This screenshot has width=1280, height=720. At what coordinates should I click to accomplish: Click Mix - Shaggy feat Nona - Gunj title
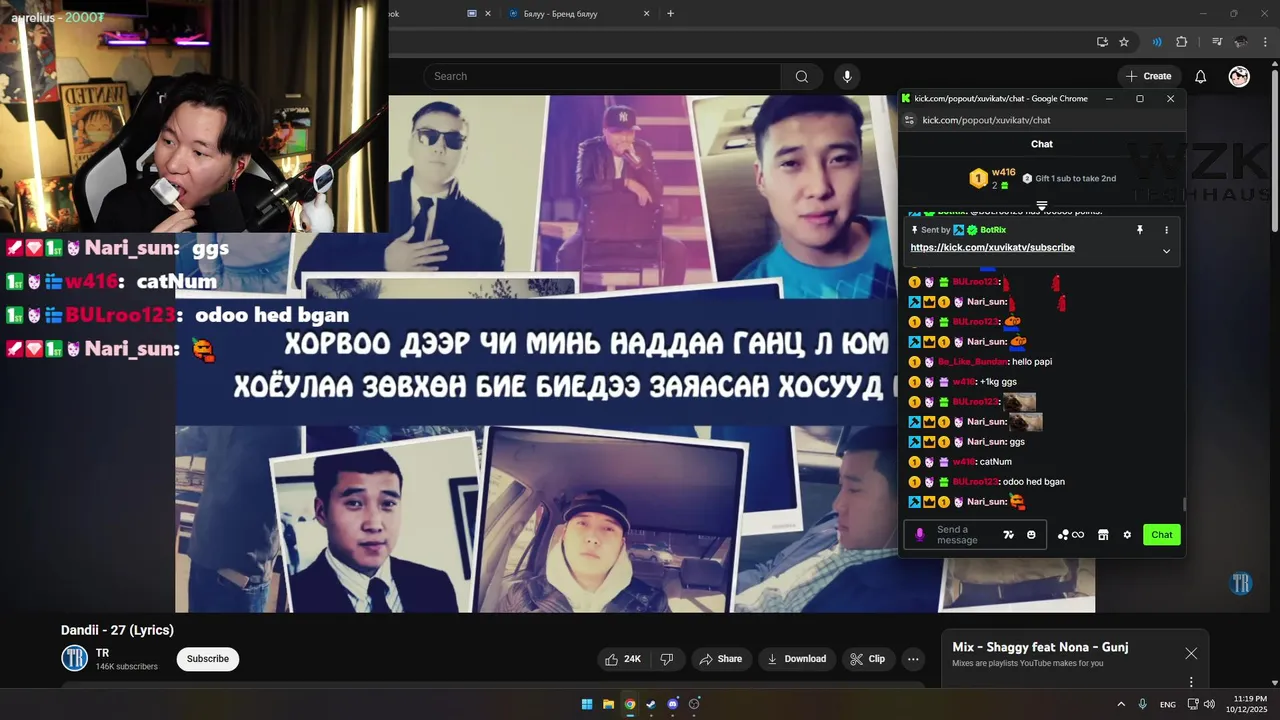tap(1040, 647)
